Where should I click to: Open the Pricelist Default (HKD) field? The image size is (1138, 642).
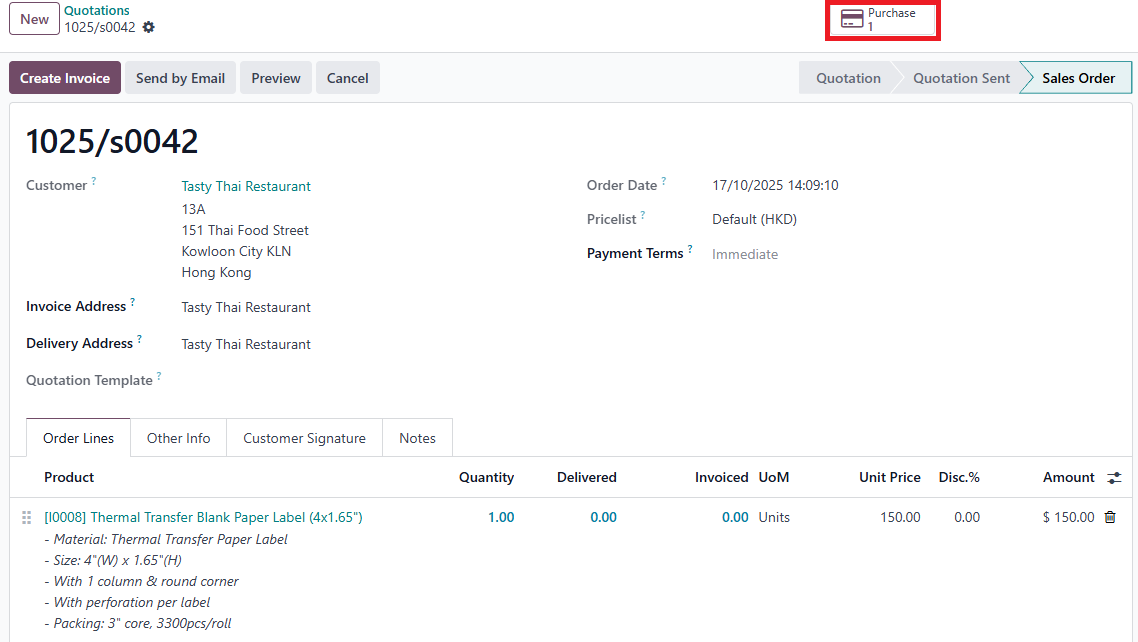pos(754,219)
